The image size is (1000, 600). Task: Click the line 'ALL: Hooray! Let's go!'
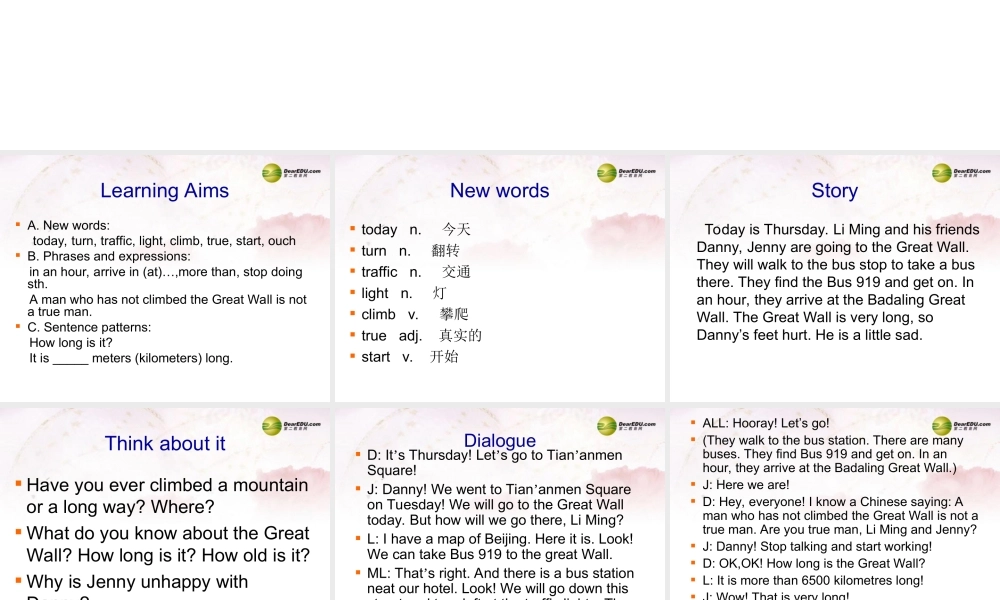pyautogui.click(x=766, y=423)
